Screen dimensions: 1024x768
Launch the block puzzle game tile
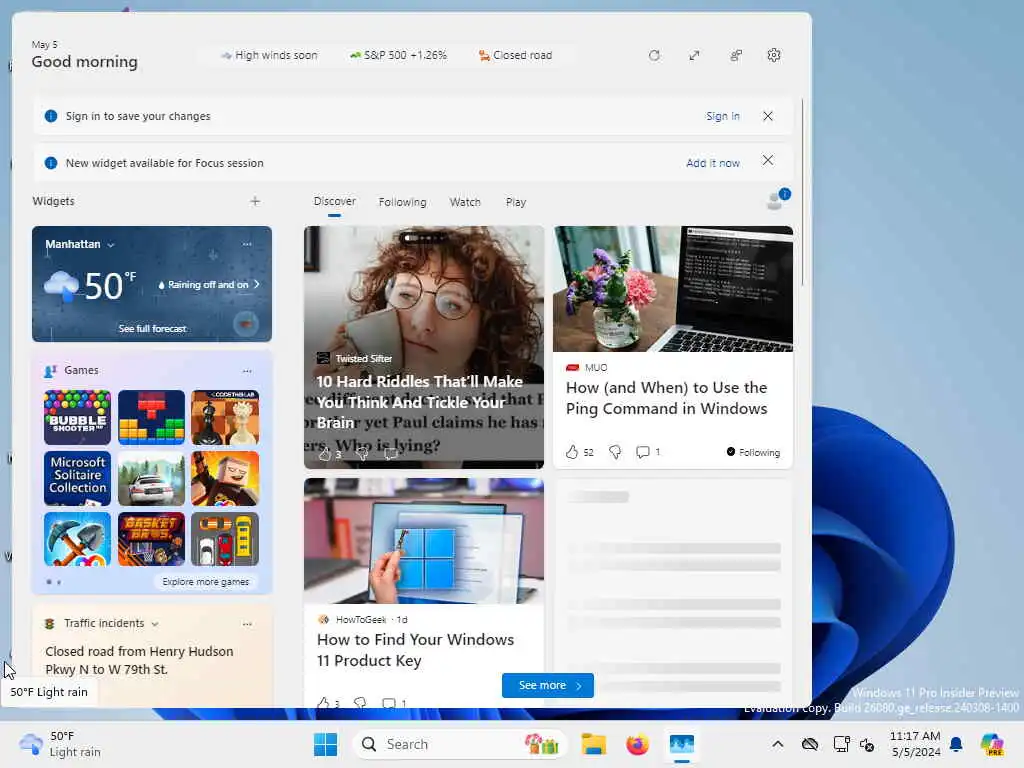[152, 417]
